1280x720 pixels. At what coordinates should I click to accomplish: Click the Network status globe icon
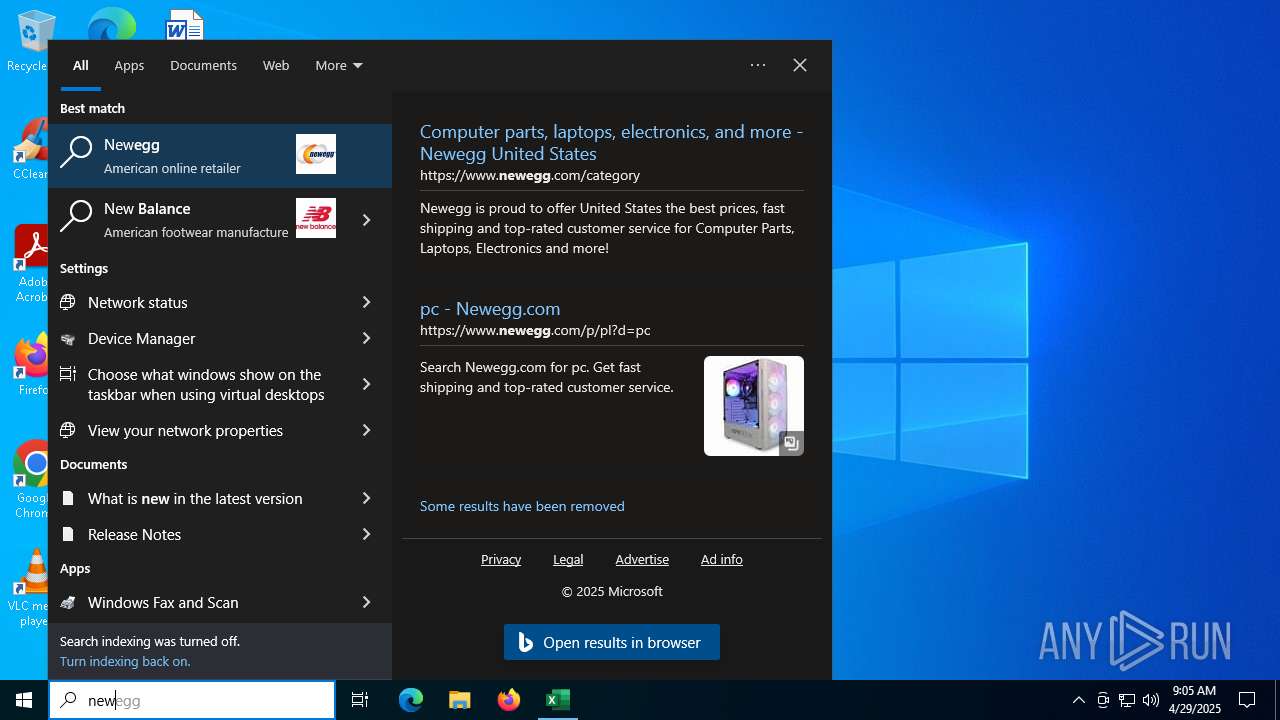[68, 302]
